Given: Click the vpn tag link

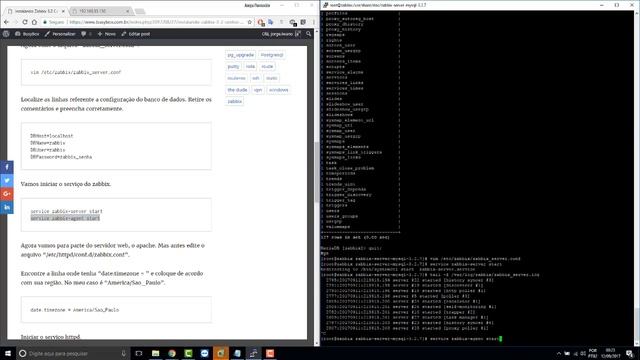Looking at the screenshot, I should [258, 90].
